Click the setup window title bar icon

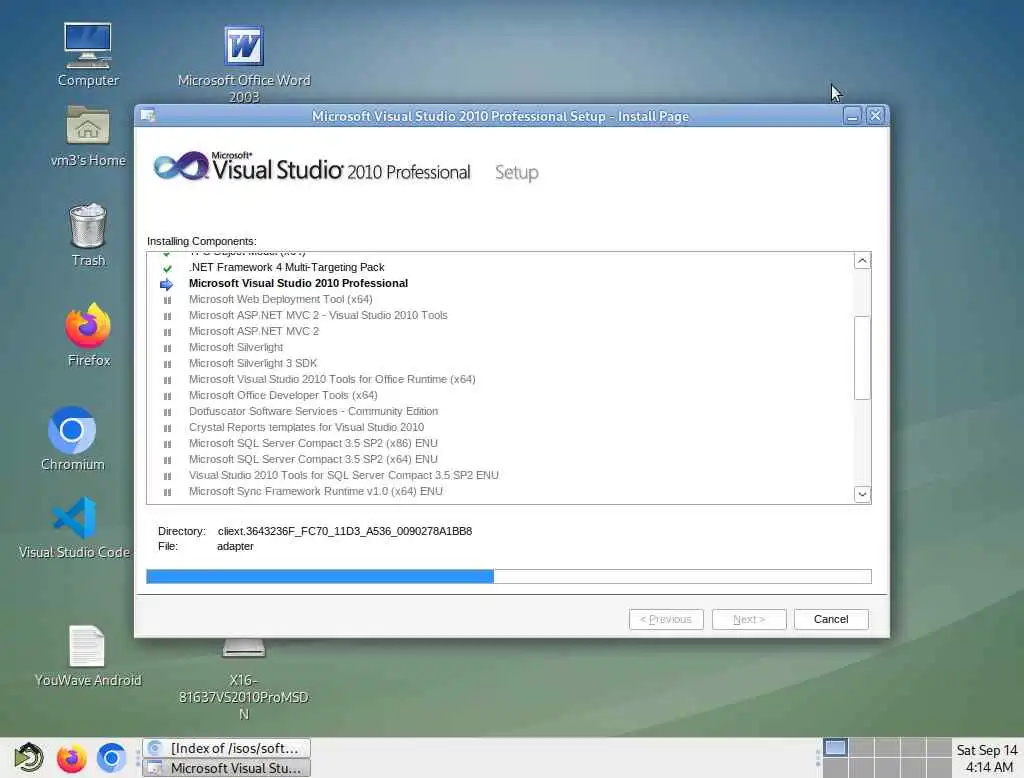pyautogui.click(x=148, y=116)
